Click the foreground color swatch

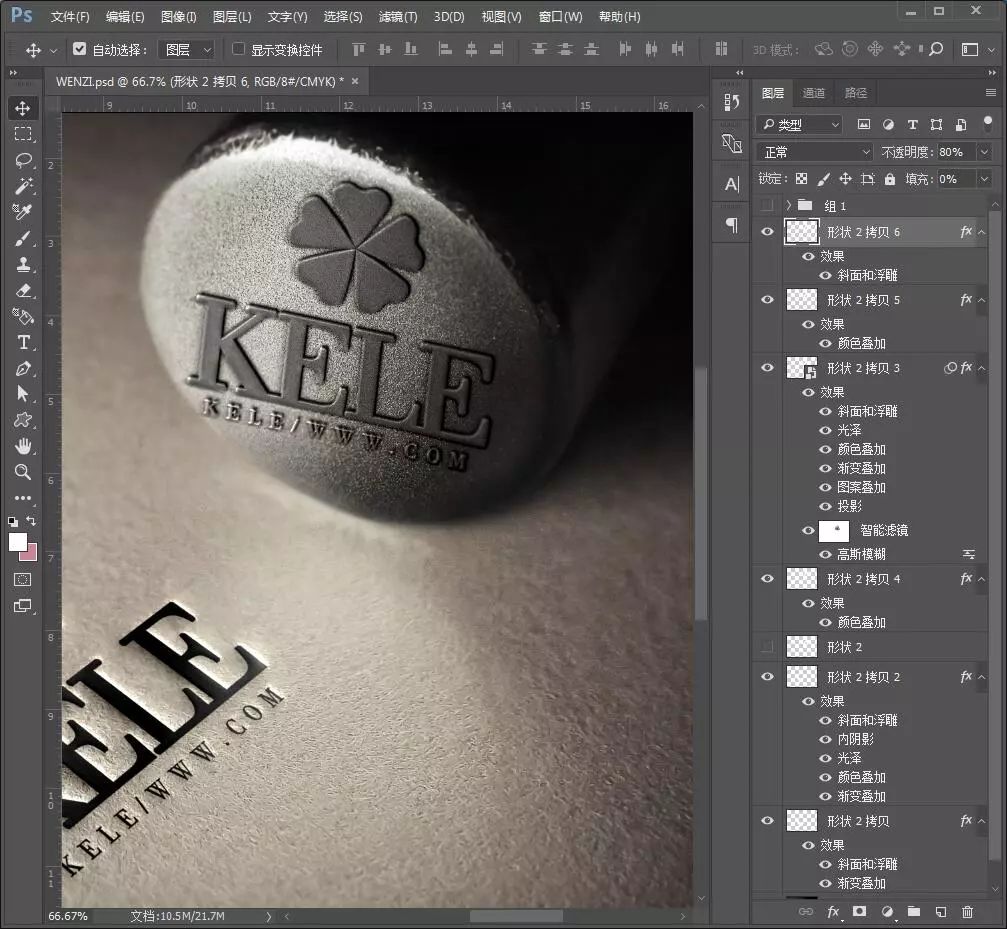click(17, 542)
